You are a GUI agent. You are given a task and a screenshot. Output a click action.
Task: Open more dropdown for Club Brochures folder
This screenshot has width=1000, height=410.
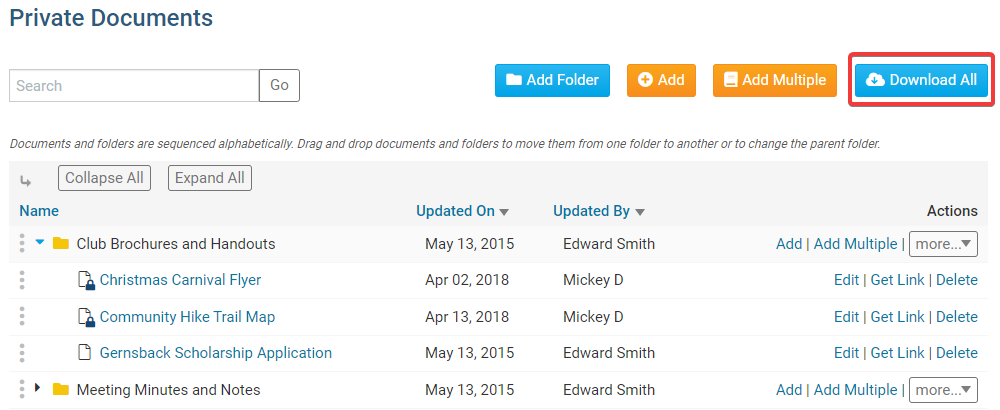pos(944,244)
